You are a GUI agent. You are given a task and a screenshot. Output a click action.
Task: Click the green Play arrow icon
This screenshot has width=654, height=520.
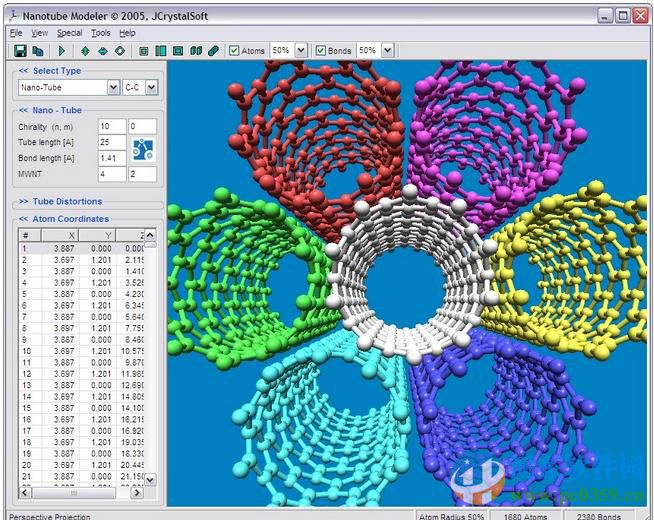coord(62,51)
